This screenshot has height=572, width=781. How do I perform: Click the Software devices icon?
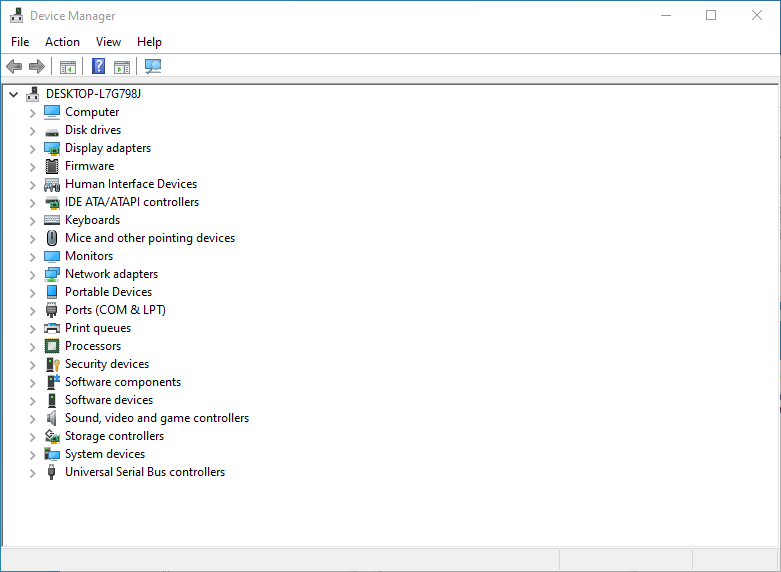[x=52, y=400]
